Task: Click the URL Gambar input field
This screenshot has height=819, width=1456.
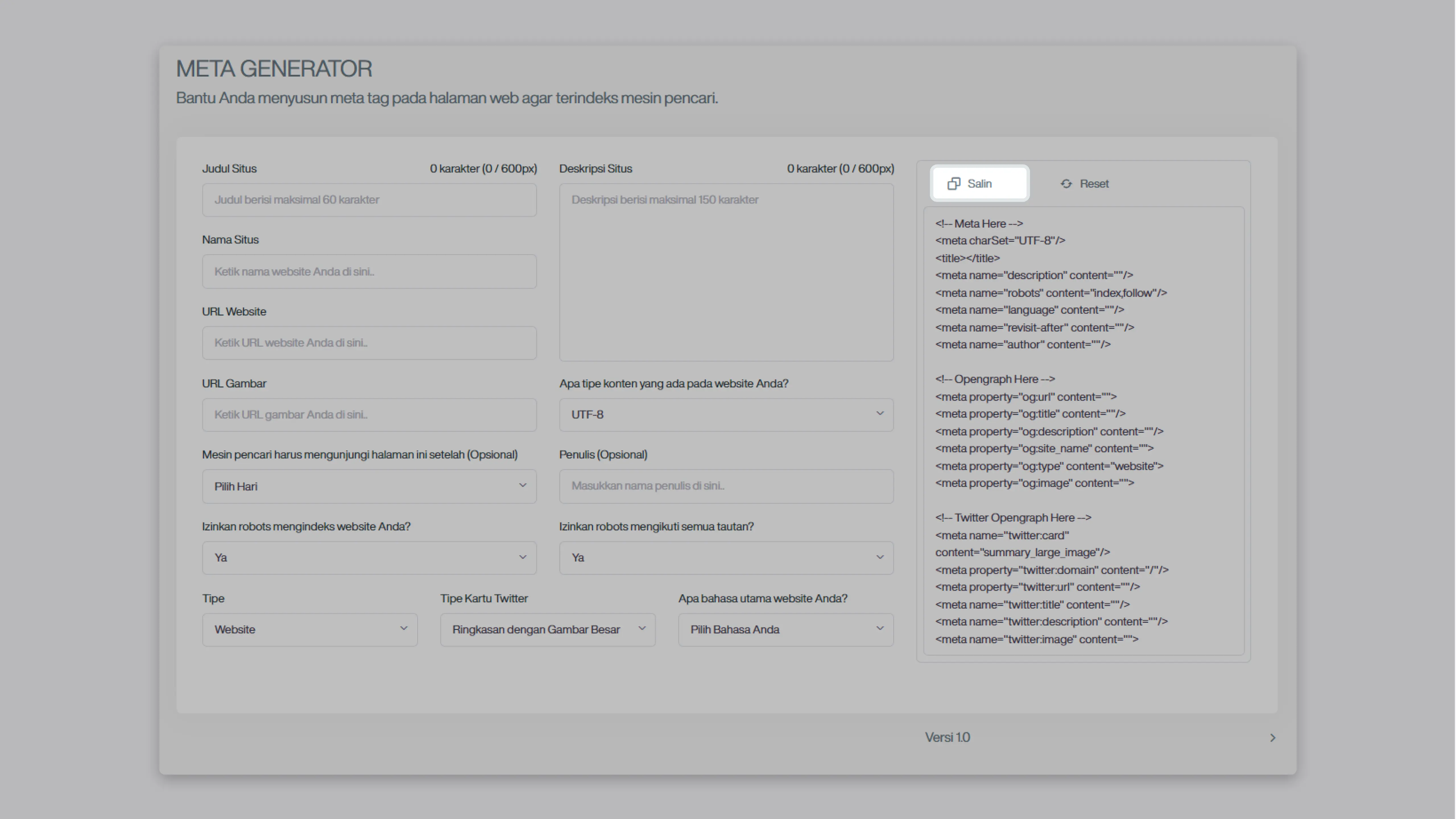Action: tap(369, 414)
